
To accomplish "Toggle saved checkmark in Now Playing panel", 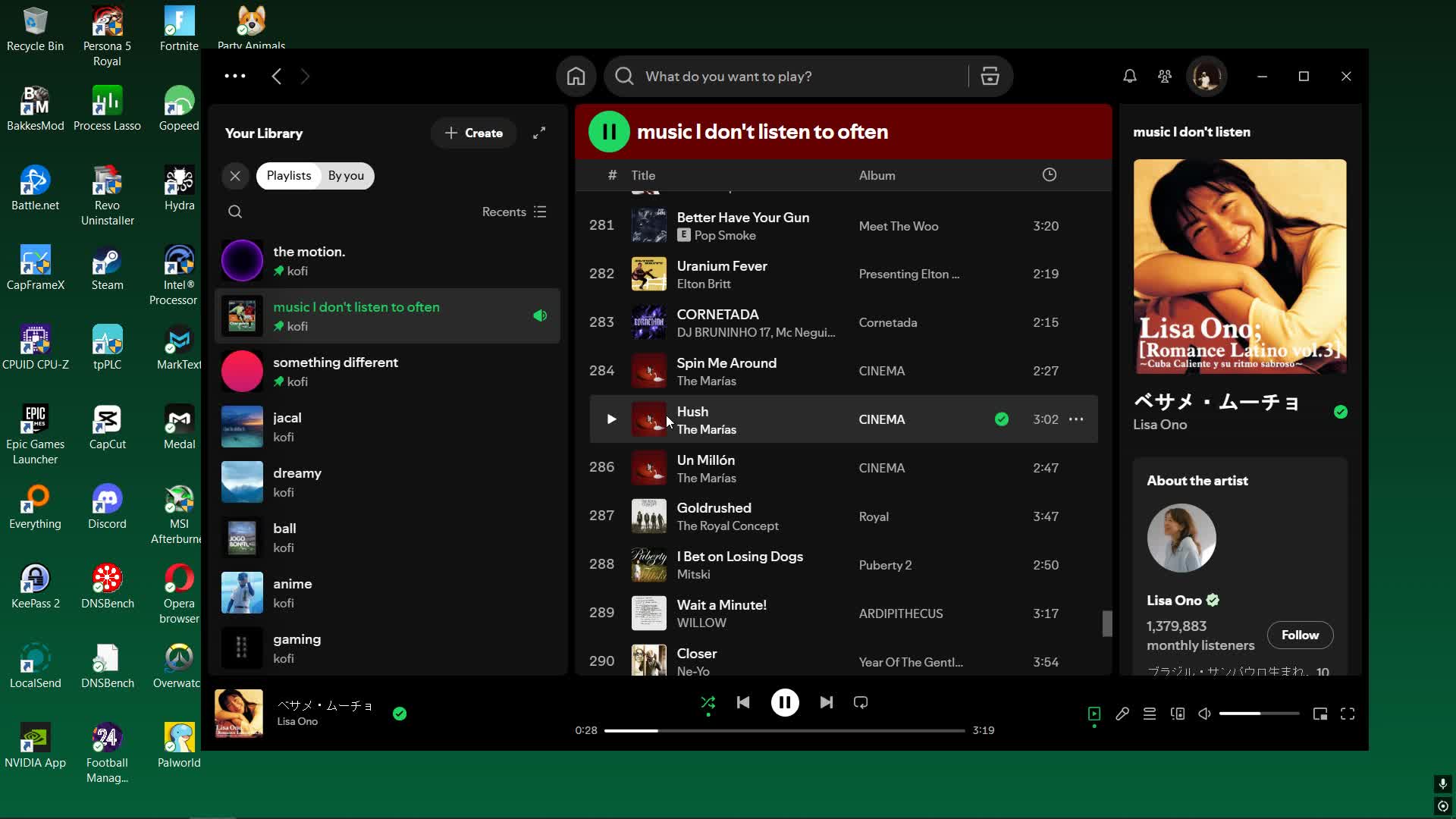I will (1341, 413).
